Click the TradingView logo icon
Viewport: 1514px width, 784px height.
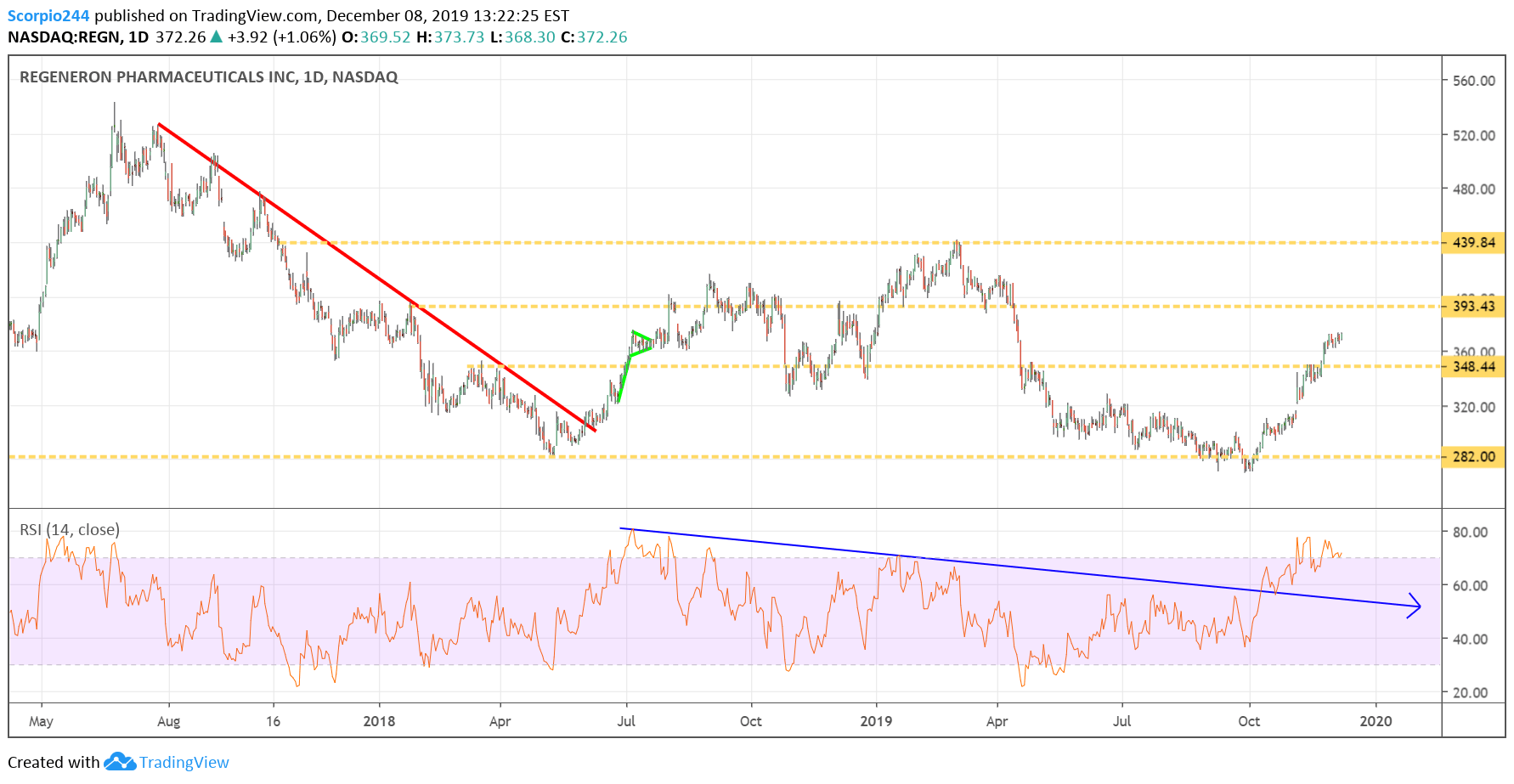click(x=120, y=762)
